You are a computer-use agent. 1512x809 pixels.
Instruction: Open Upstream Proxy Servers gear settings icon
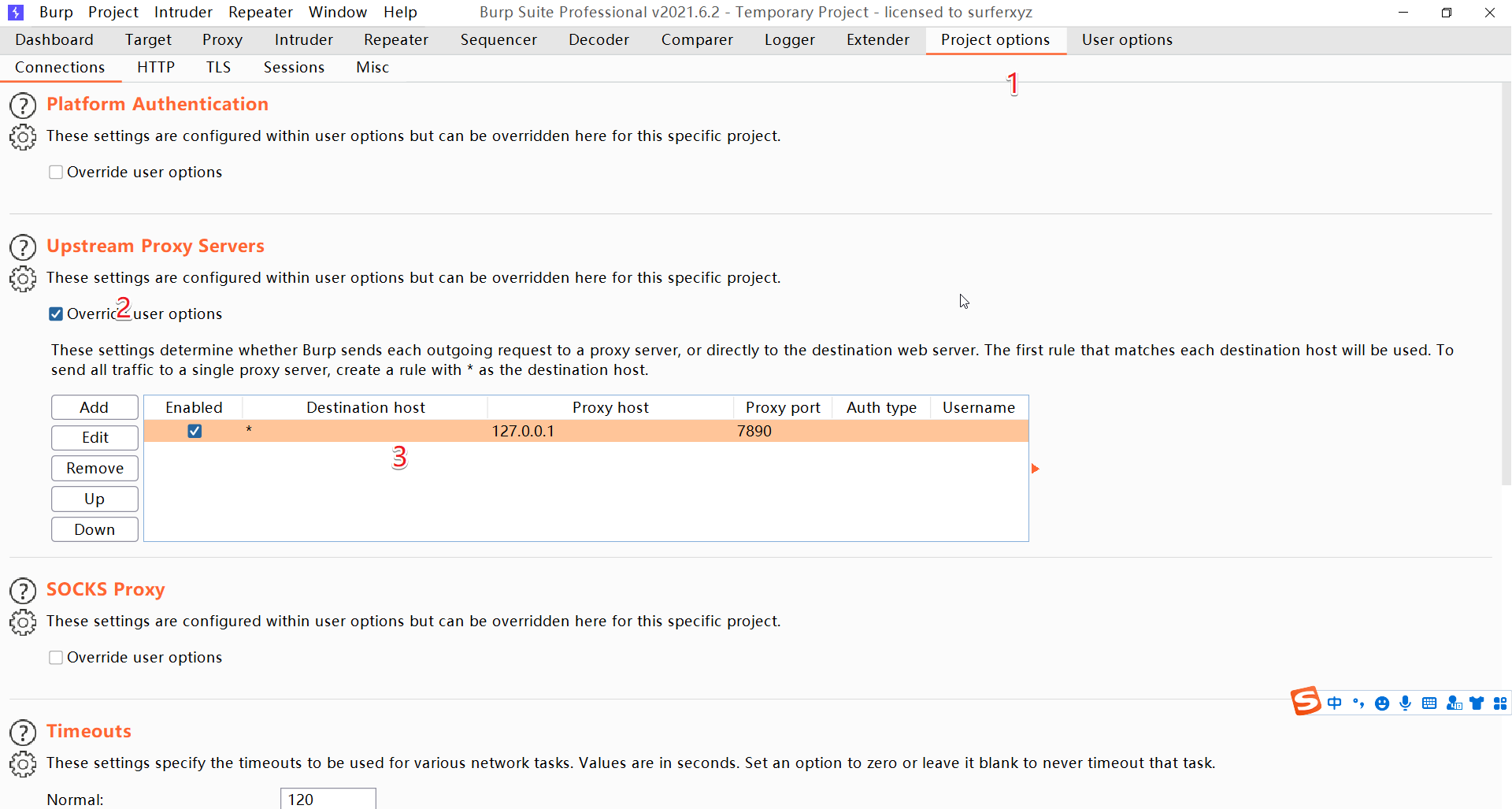pos(23,279)
